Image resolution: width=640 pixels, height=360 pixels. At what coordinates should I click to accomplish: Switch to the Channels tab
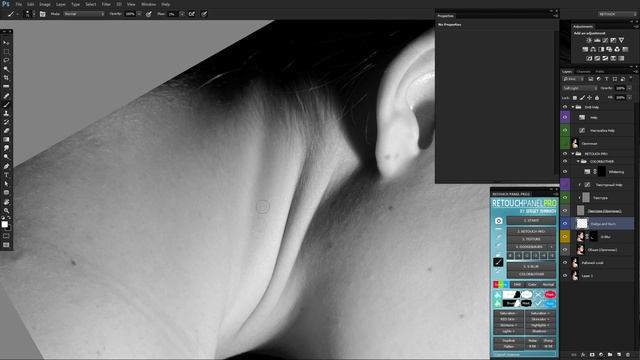[584, 71]
